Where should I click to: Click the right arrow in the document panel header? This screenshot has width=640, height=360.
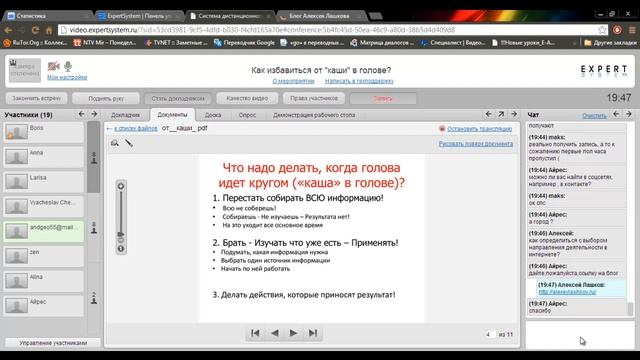point(514,114)
